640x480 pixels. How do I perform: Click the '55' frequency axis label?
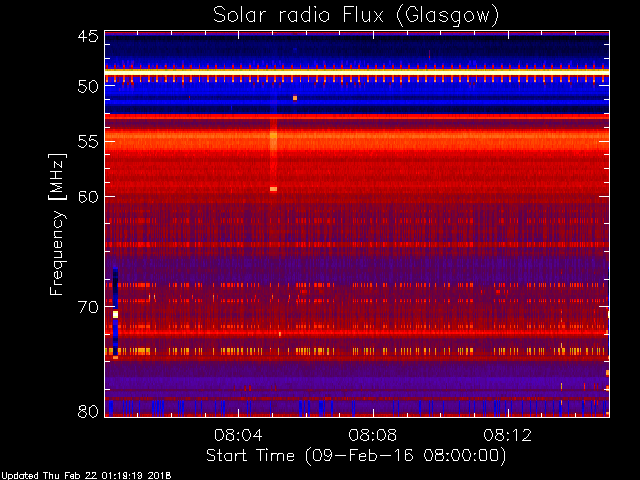(88, 142)
